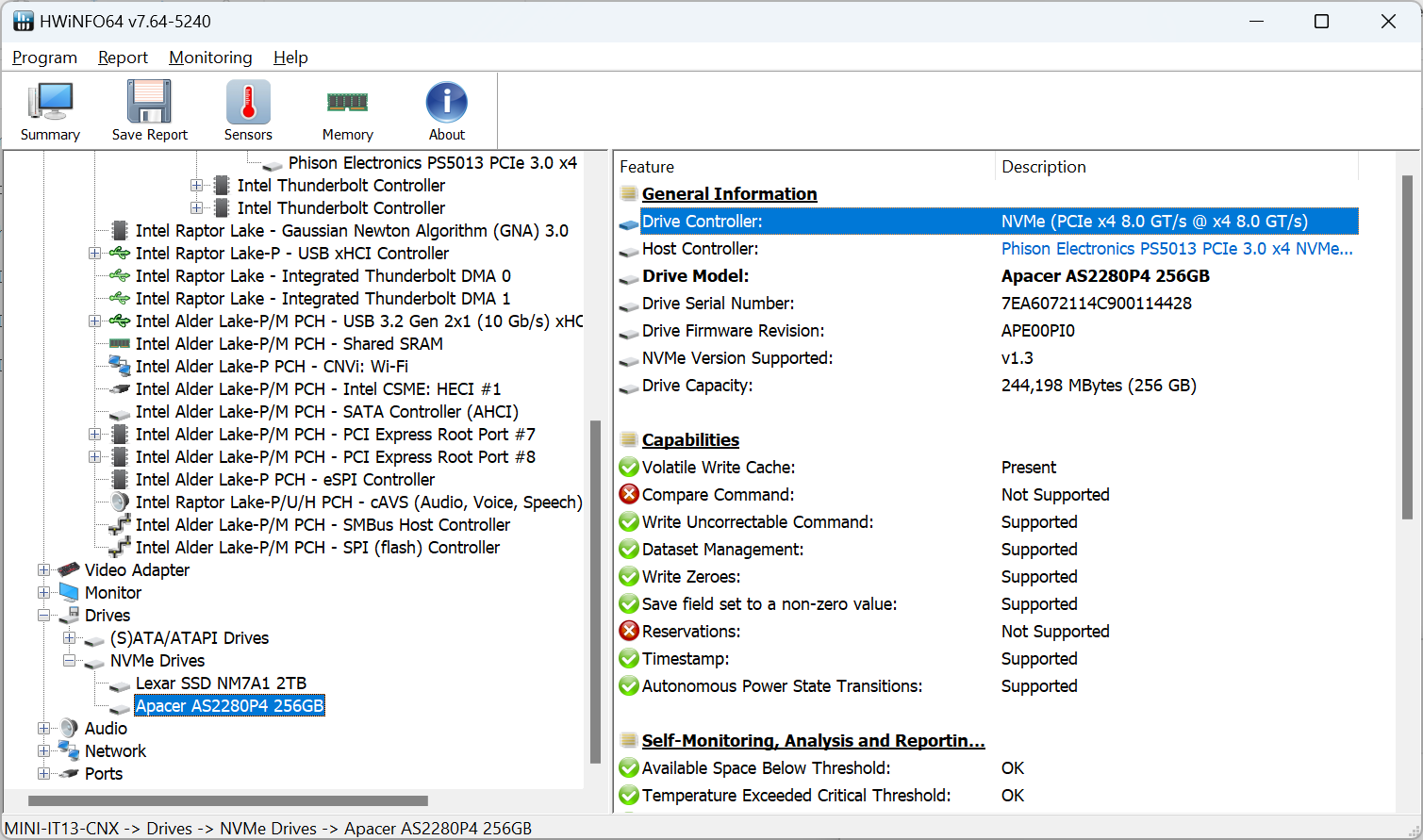Select Intel Alder Lake-P PCH eSPI Controller
Image resolution: width=1423 pixels, height=840 pixels.
coord(285,479)
